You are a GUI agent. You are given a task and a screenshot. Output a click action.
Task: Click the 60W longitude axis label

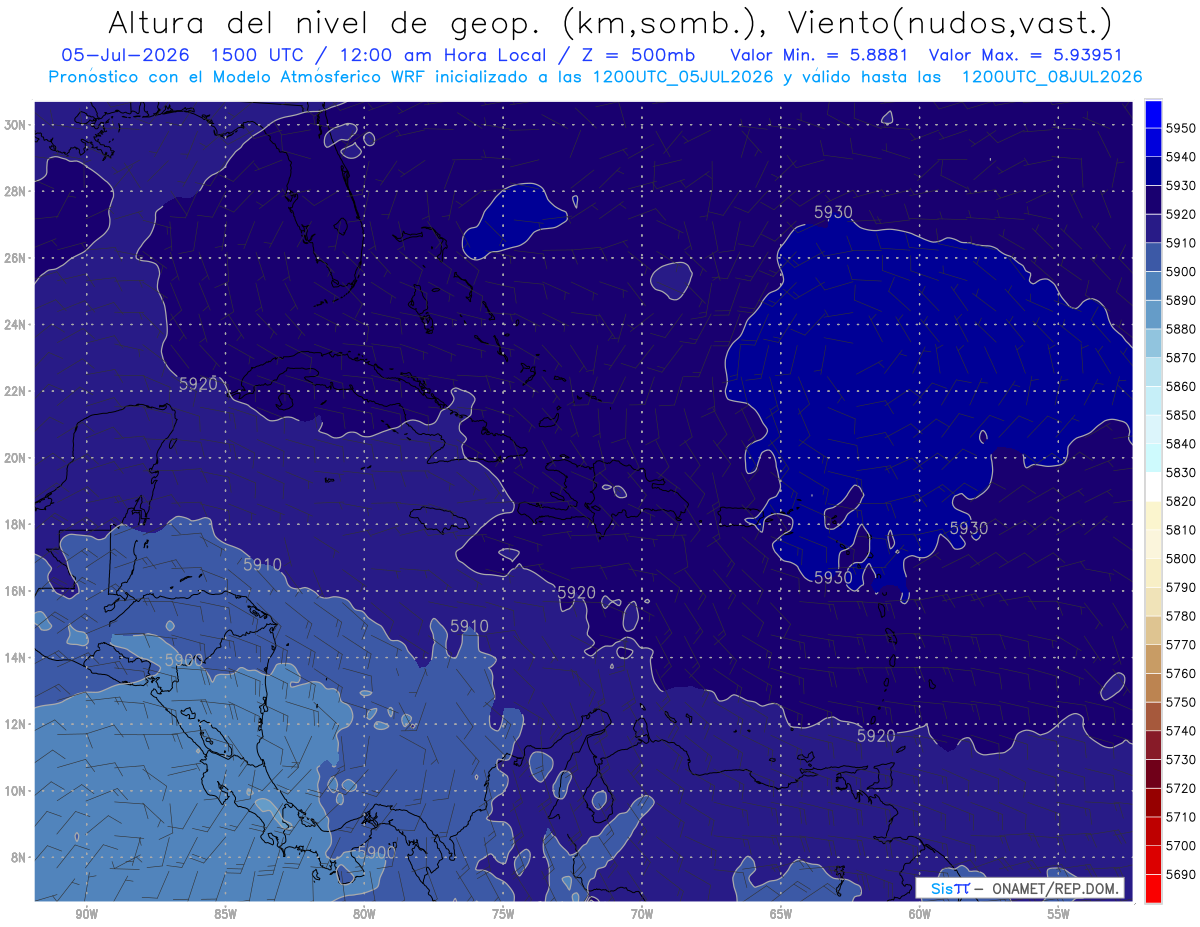pos(919,914)
